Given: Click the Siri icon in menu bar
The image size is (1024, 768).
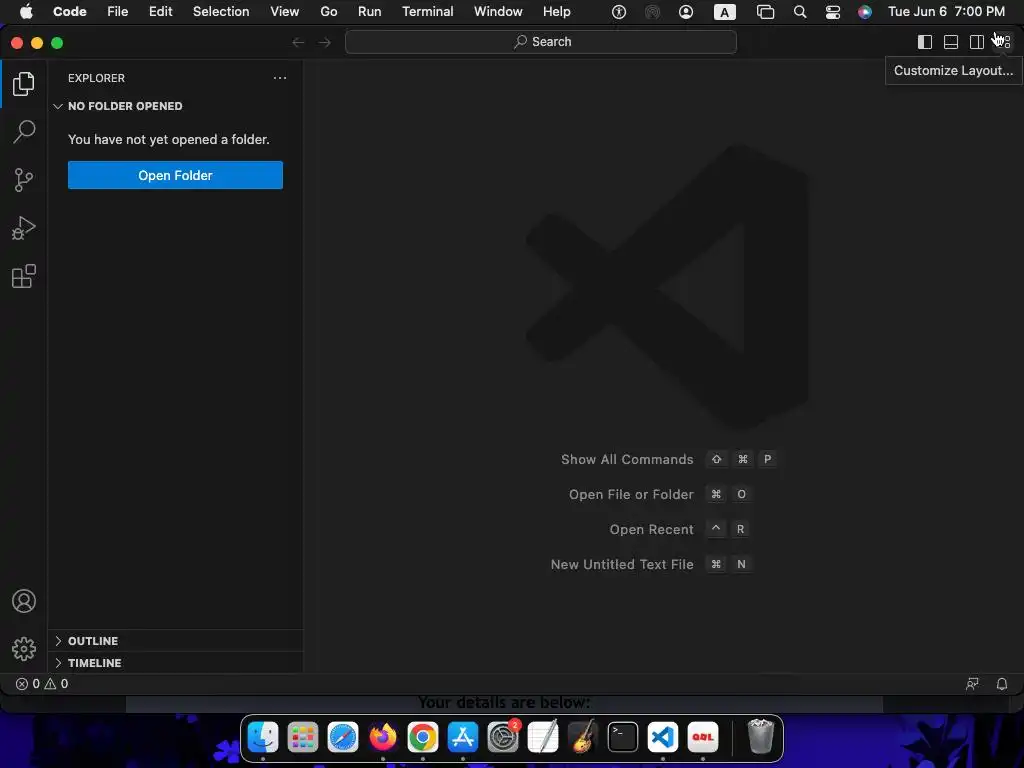Looking at the screenshot, I should click(865, 12).
